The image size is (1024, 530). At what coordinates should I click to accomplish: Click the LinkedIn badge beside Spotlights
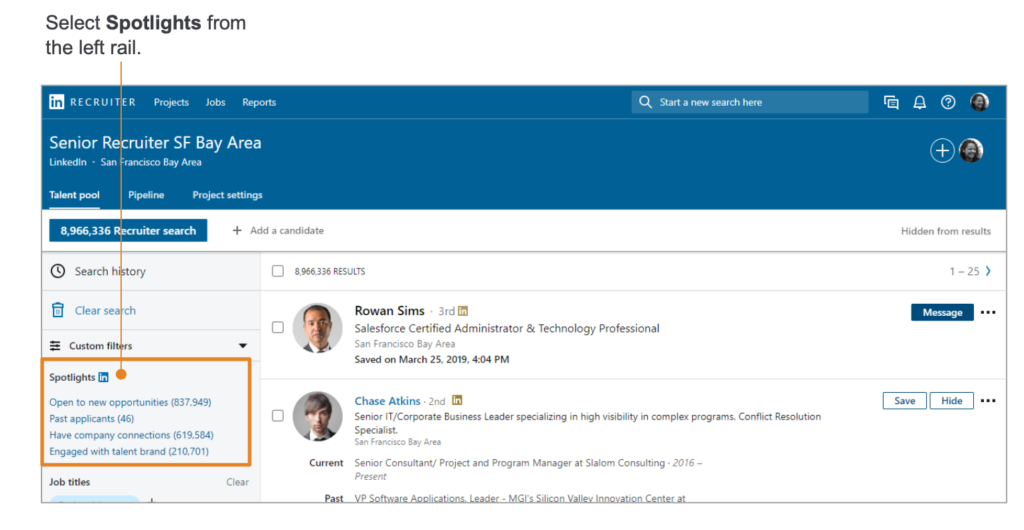coord(103,377)
